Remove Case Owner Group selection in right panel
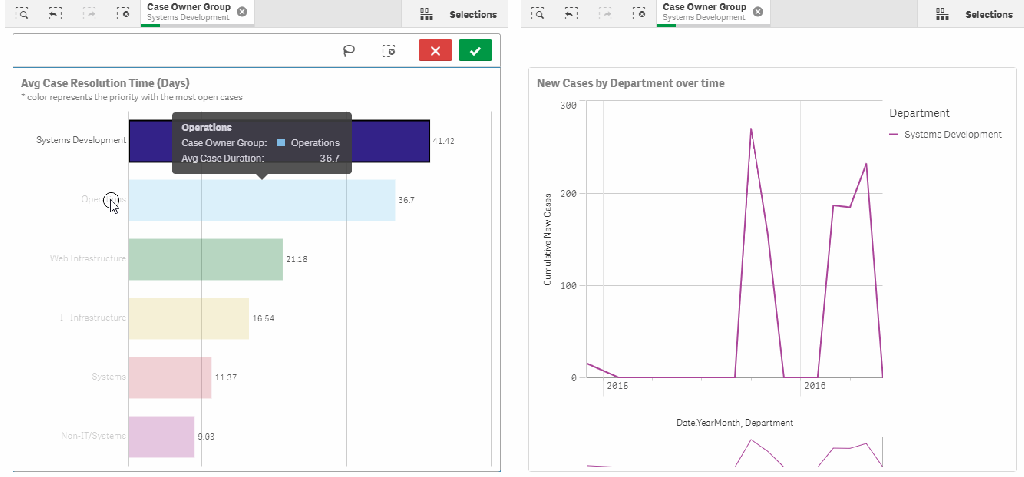The image size is (1024, 477). [758, 12]
